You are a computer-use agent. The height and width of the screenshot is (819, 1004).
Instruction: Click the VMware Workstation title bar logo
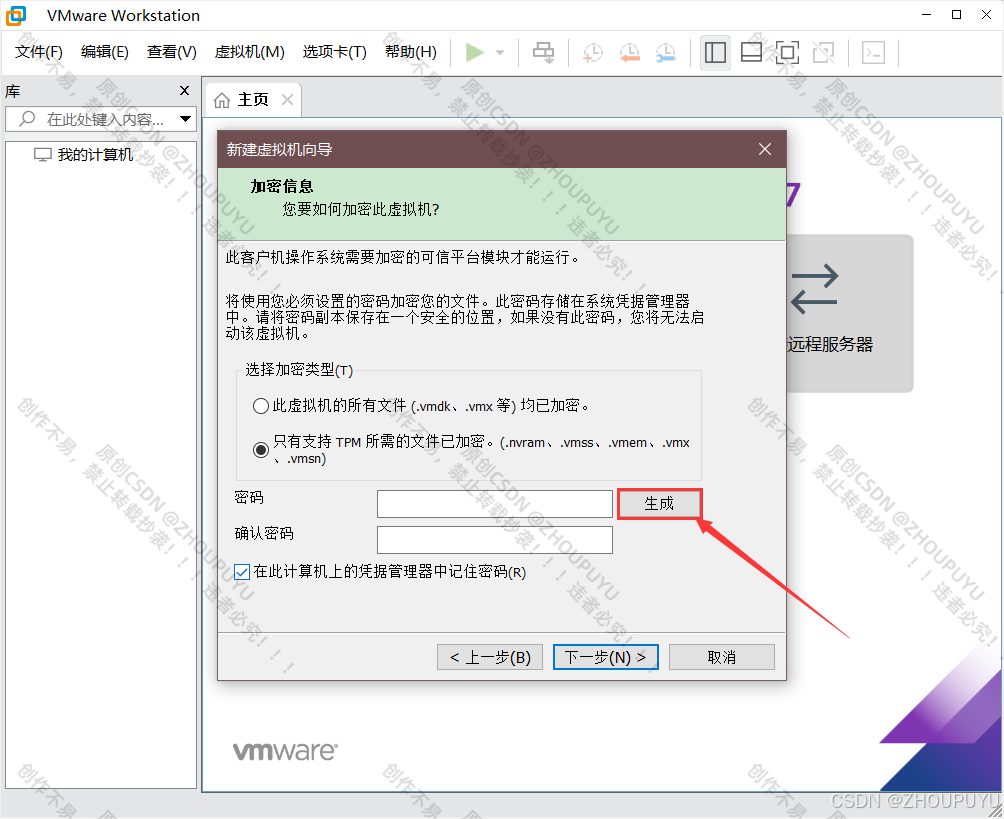16,15
